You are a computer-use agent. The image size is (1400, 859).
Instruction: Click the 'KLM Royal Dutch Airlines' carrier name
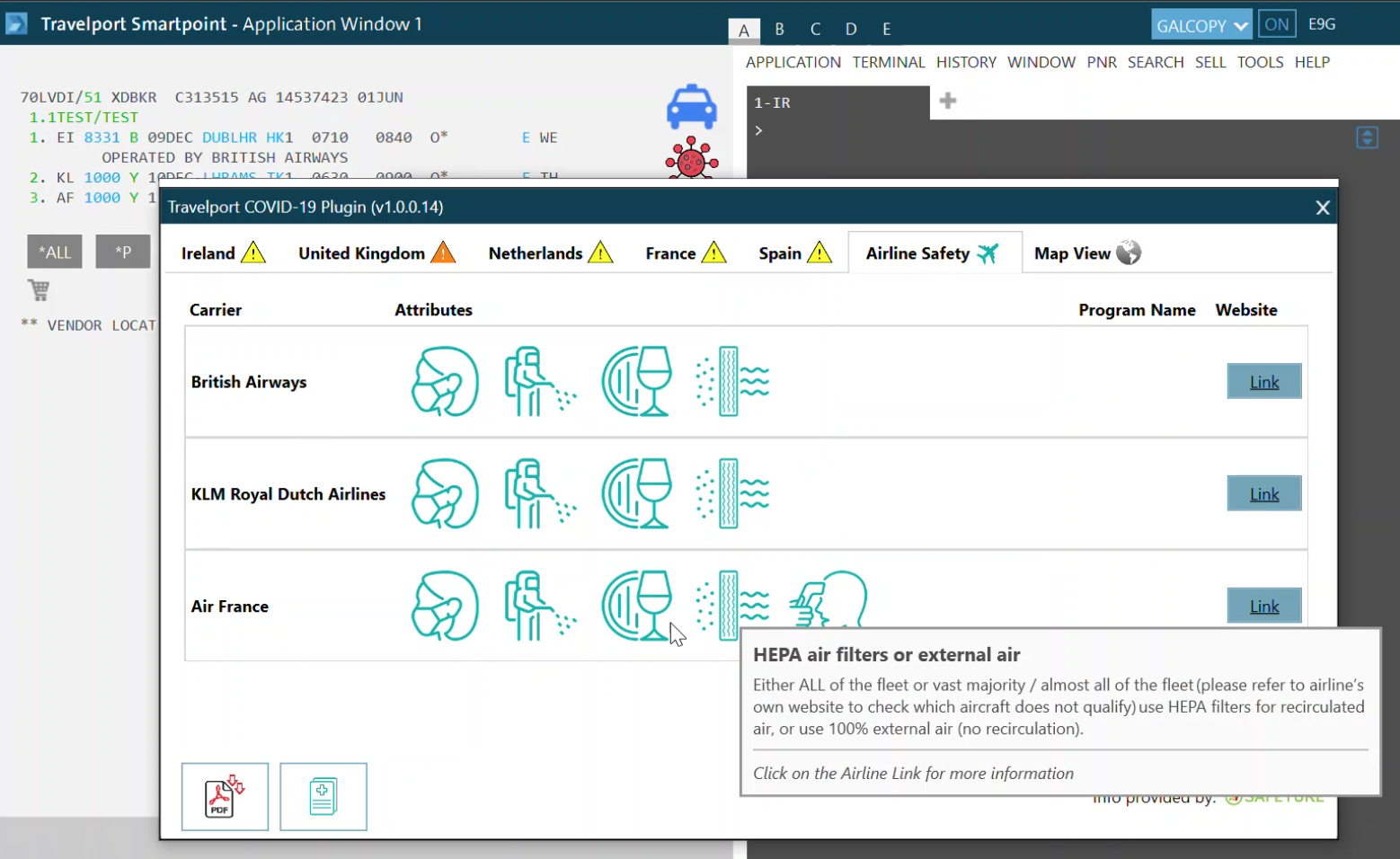pos(288,494)
